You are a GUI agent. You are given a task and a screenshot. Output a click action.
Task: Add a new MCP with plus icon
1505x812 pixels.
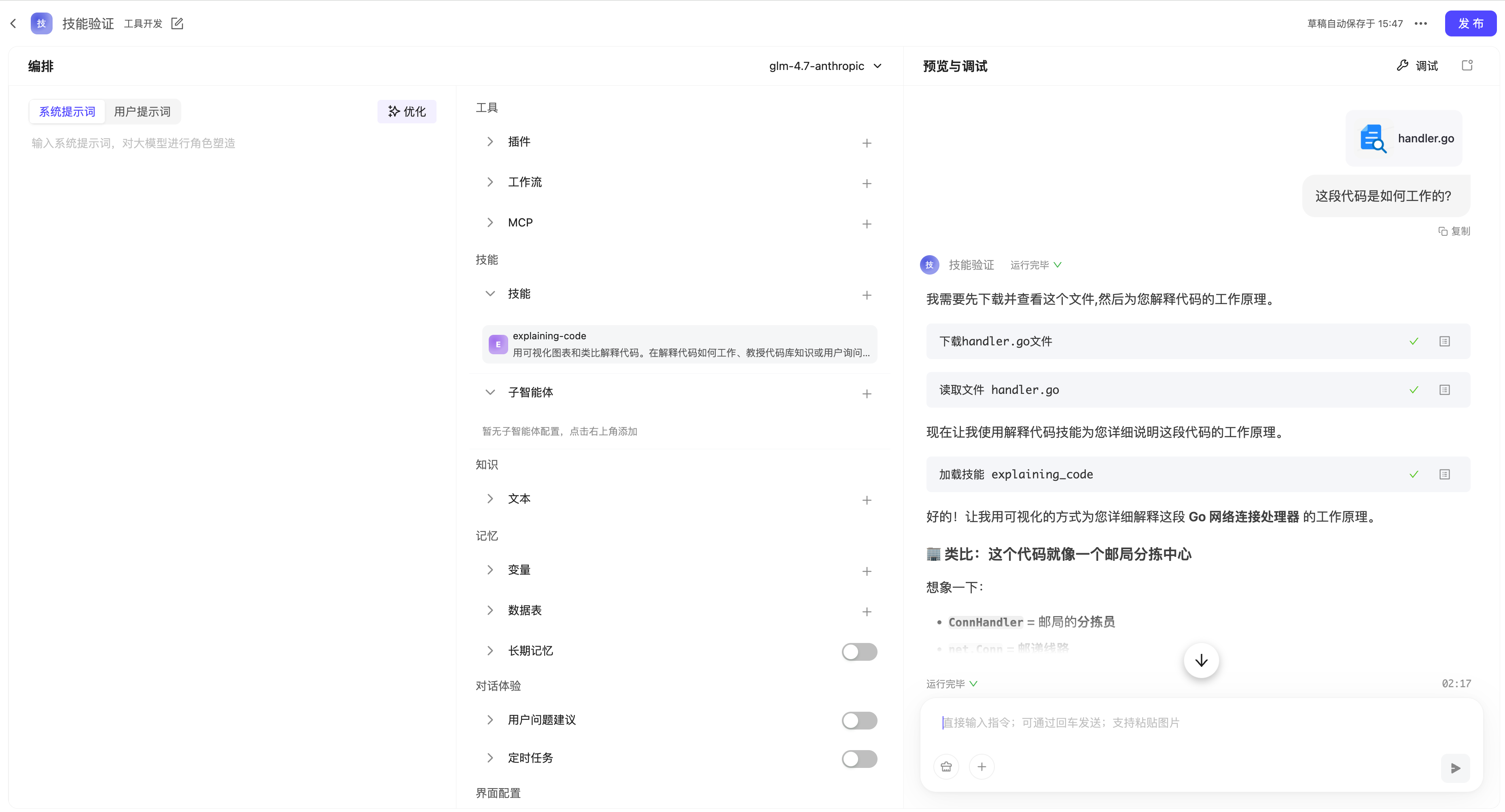[867, 224]
